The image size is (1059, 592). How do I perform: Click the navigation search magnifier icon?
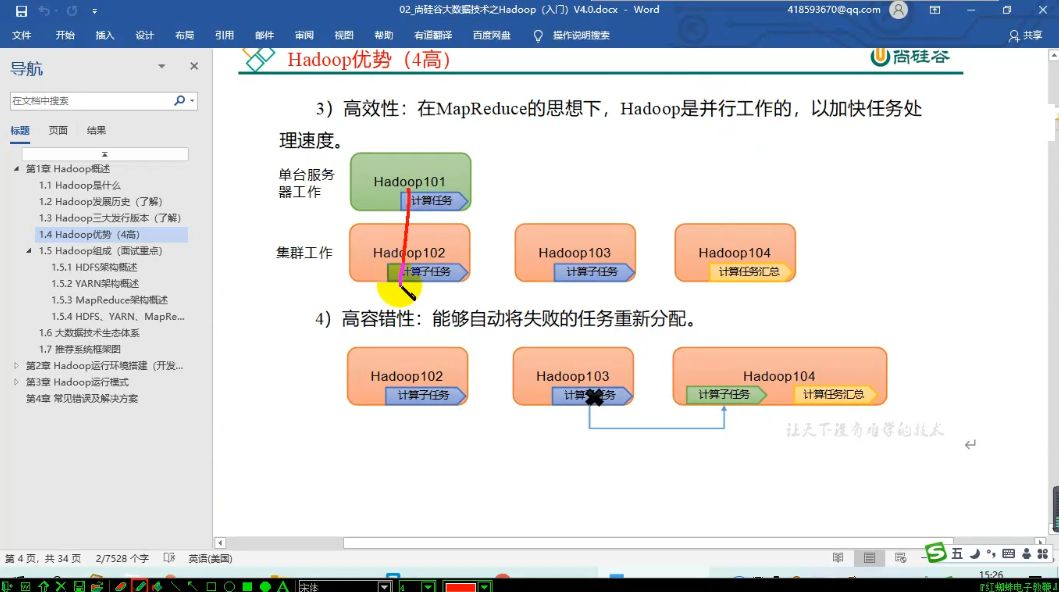pos(180,101)
